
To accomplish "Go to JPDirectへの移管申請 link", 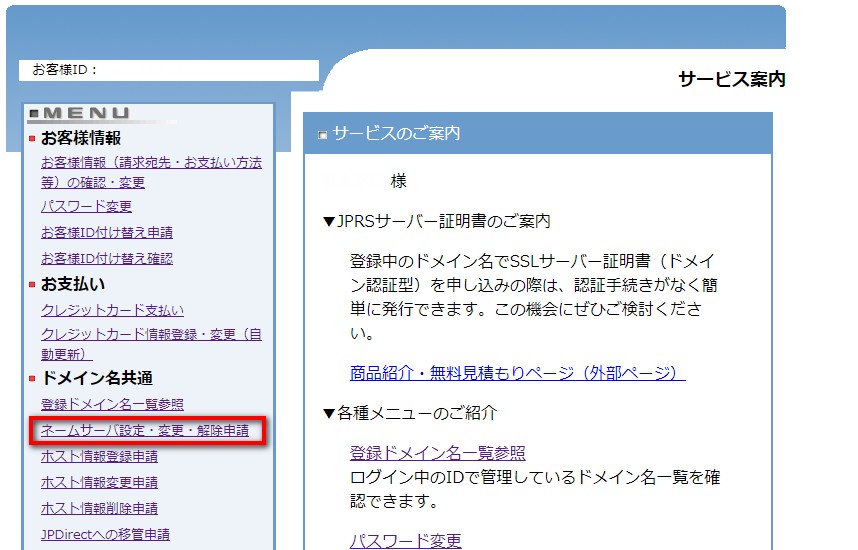I will point(105,534).
